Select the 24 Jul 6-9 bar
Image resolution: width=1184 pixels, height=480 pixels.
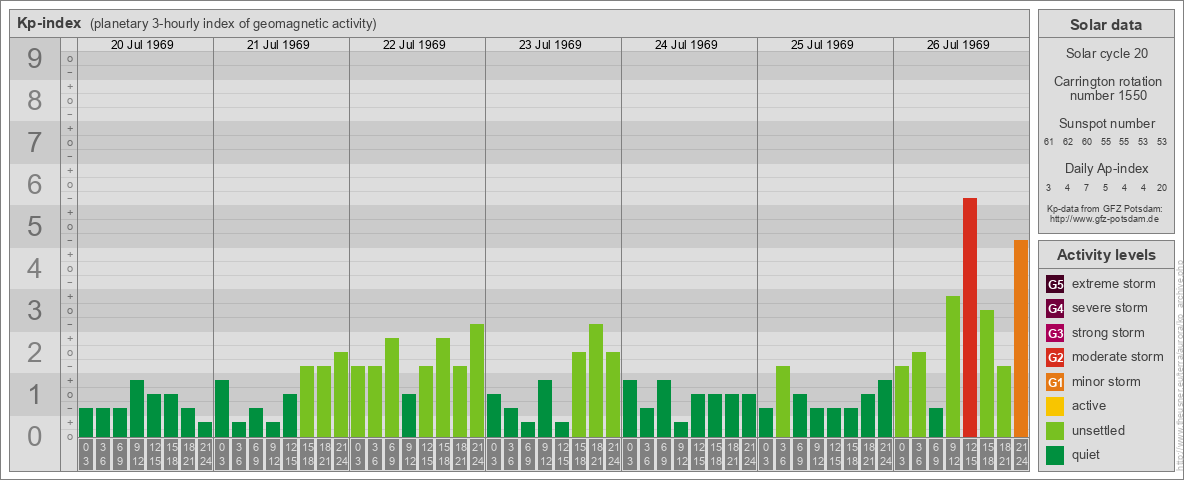[664, 409]
